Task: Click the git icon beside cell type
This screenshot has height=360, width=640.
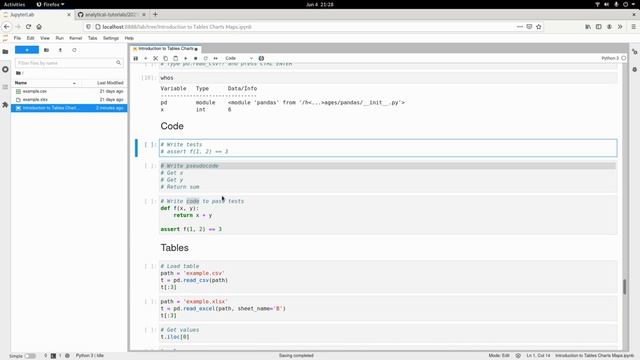Action: click(x=261, y=58)
